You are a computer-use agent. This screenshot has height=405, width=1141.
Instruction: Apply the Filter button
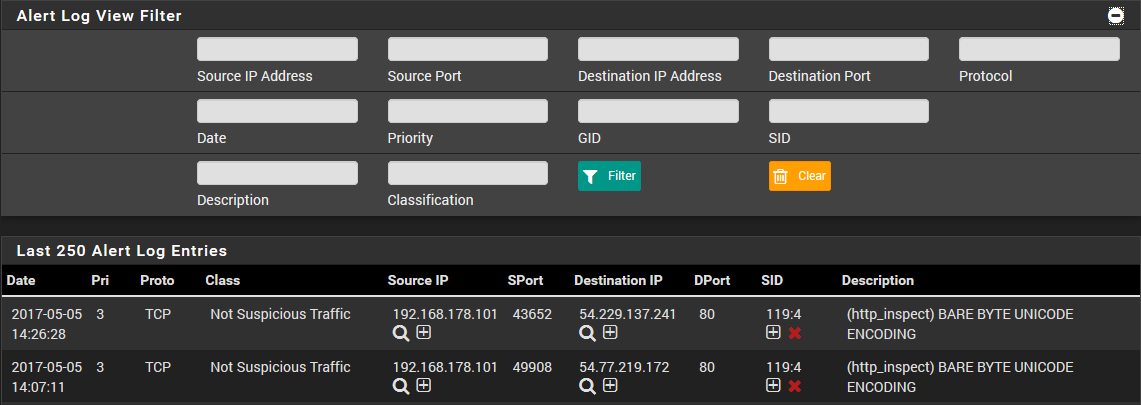tap(609, 176)
